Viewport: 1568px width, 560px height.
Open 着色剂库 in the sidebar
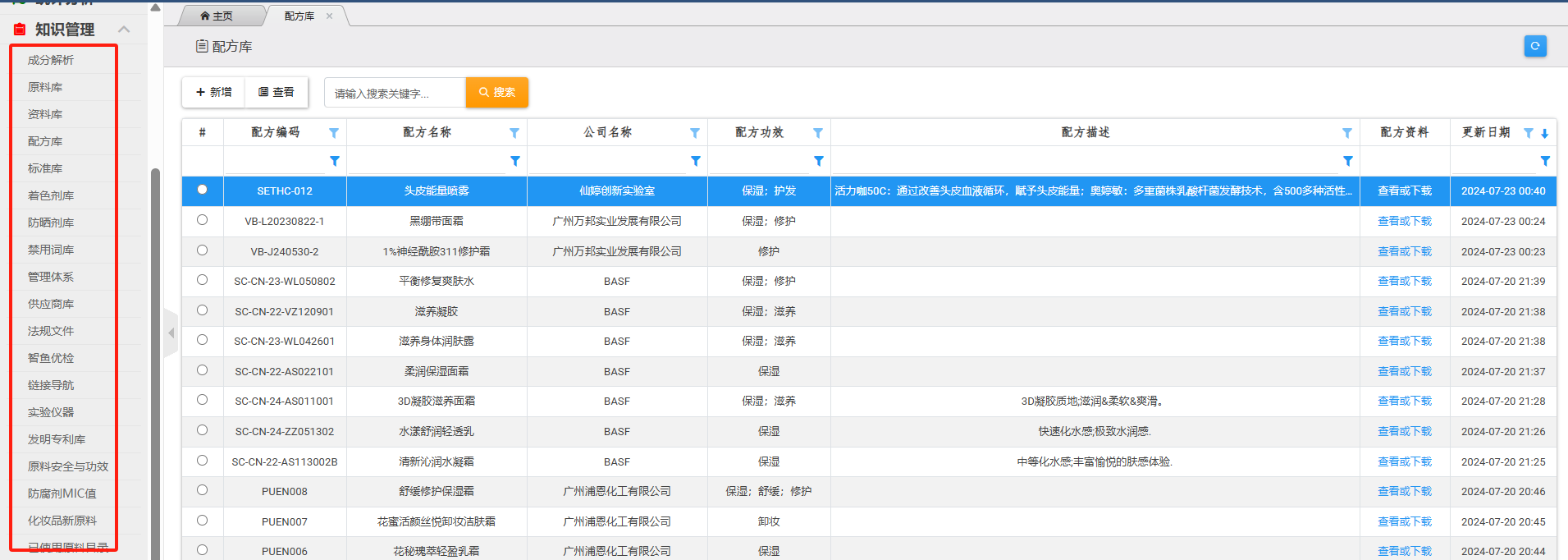click(x=51, y=195)
